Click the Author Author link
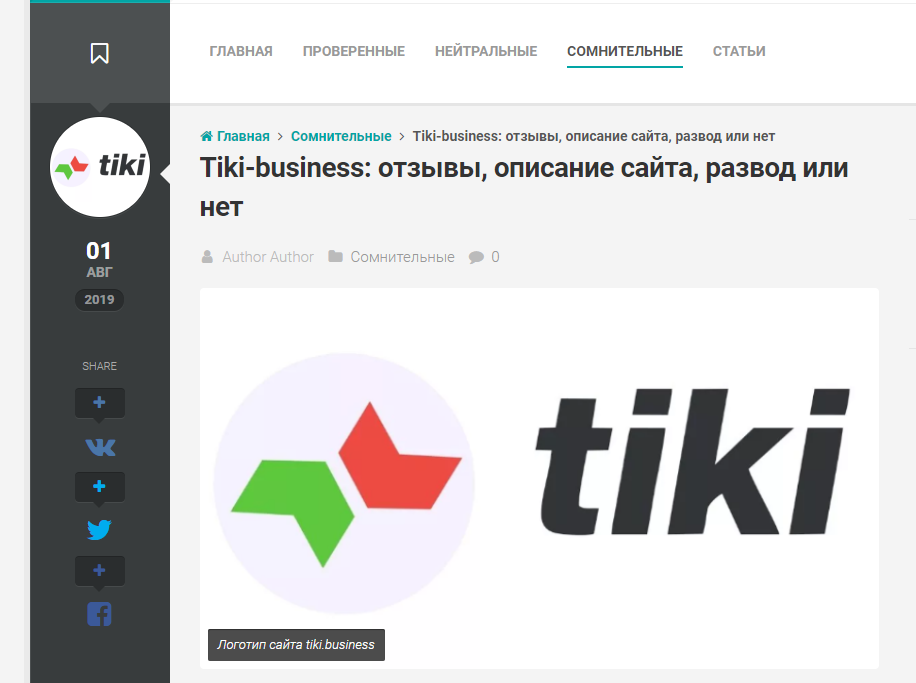916x683 pixels. pyautogui.click(x=268, y=257)
